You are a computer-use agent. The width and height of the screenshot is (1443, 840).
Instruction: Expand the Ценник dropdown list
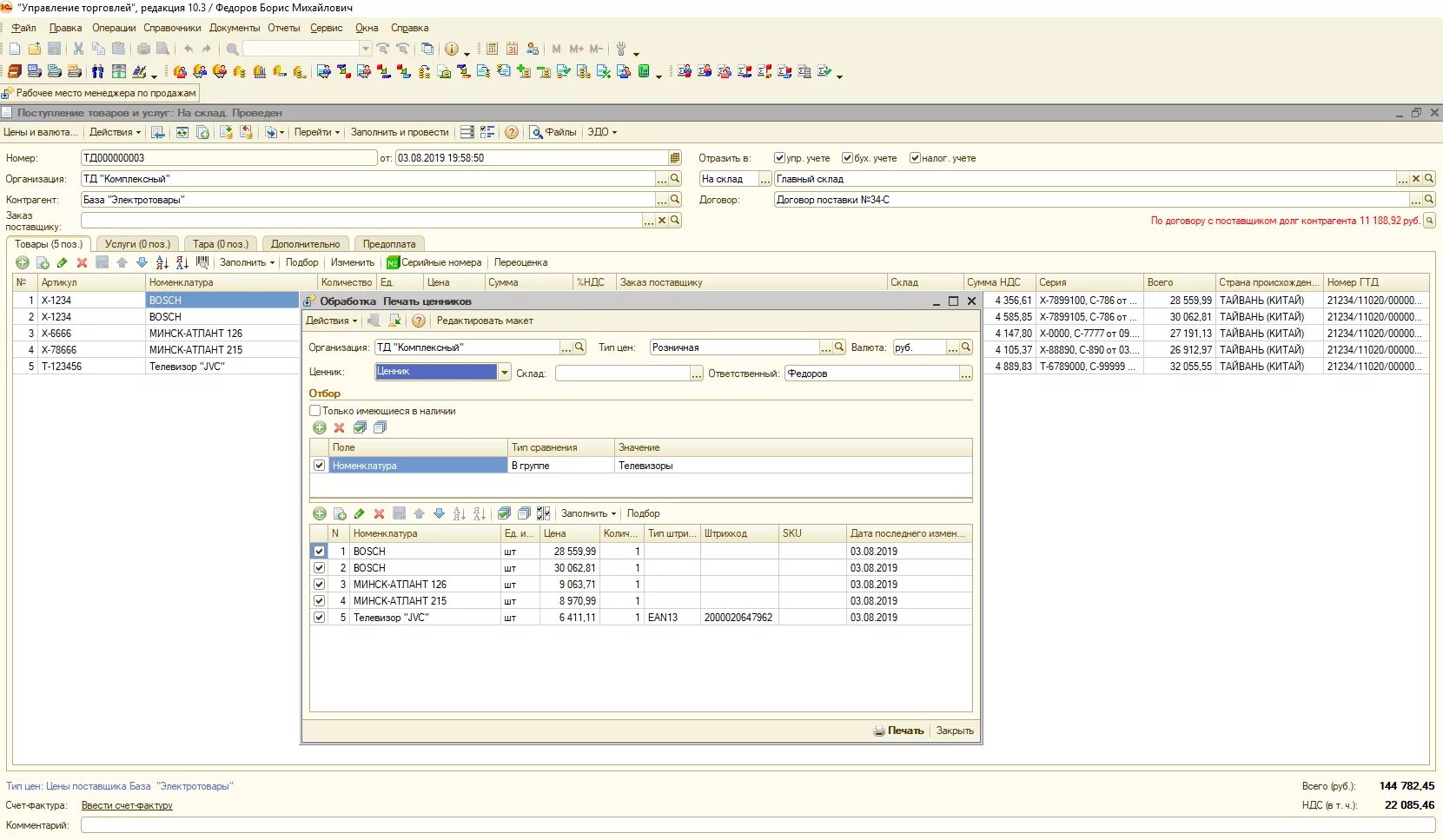click(x=504, y=372)
